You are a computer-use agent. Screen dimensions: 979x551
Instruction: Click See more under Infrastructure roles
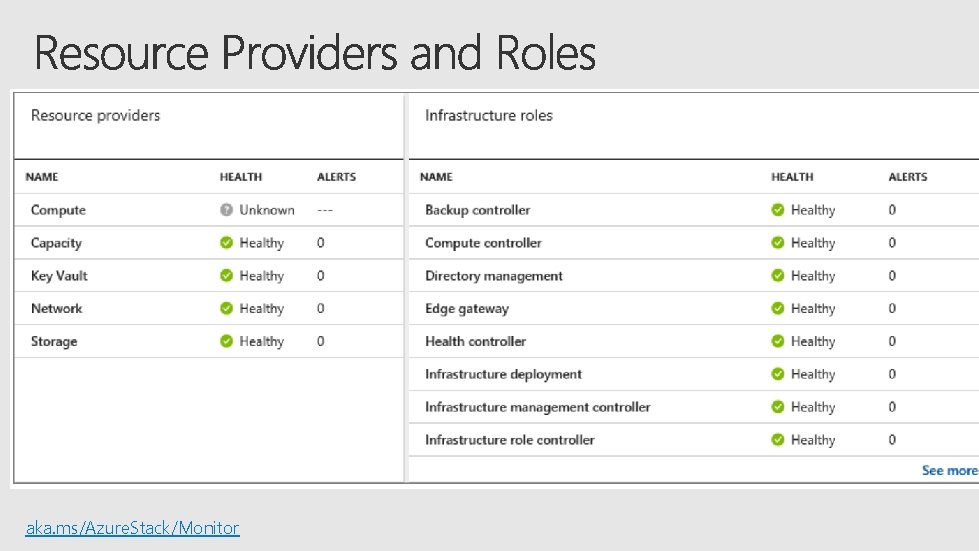coord(948,470)
